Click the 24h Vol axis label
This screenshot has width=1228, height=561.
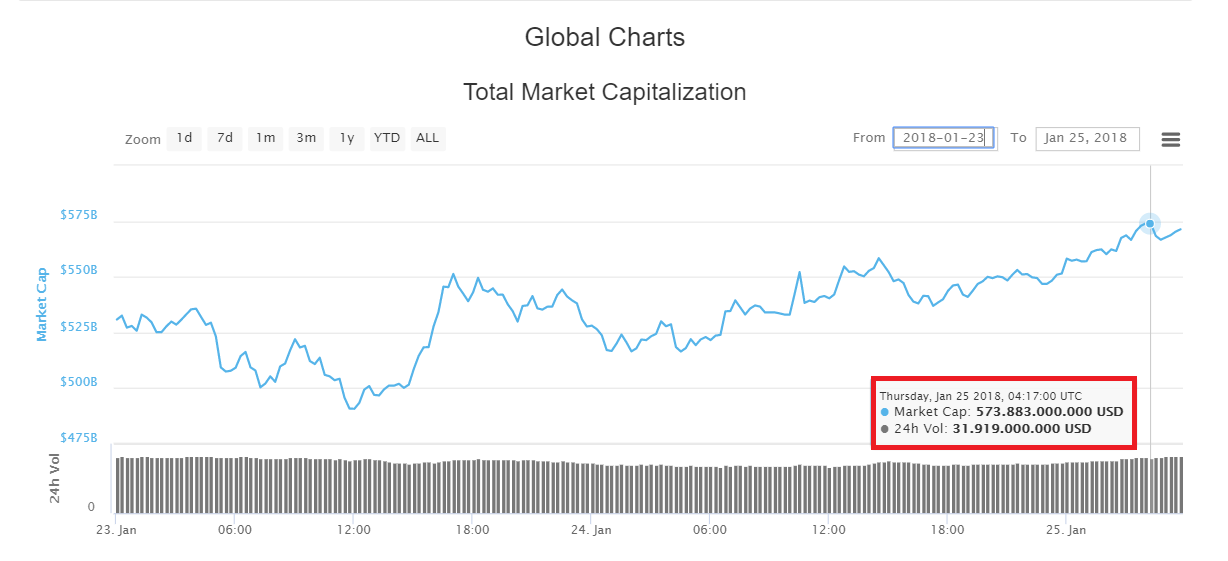click(56, 478)
